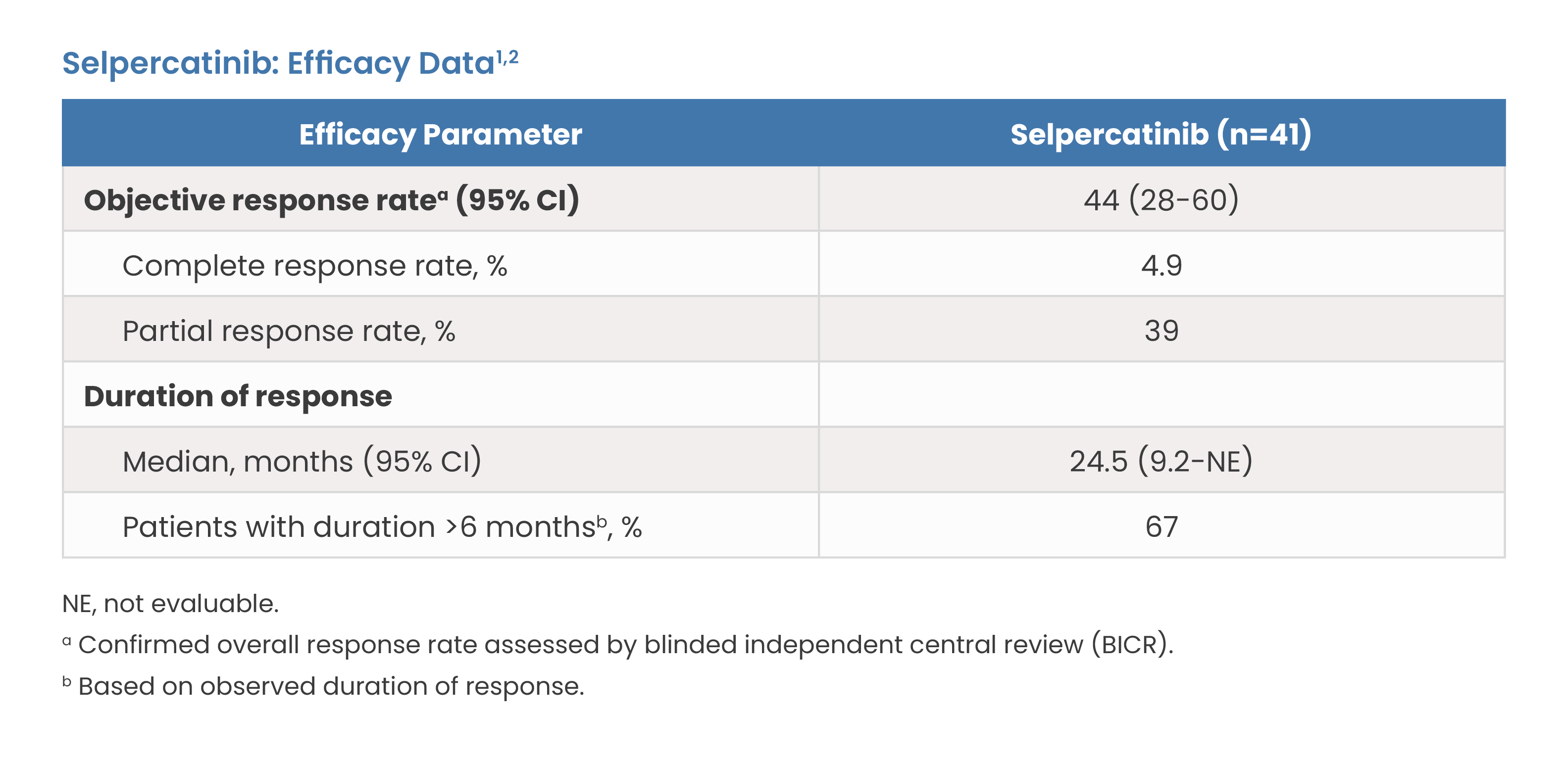Select the Median, months (95% CI) label
This screenshot has width=1568, height=763.
pos(302,462)
